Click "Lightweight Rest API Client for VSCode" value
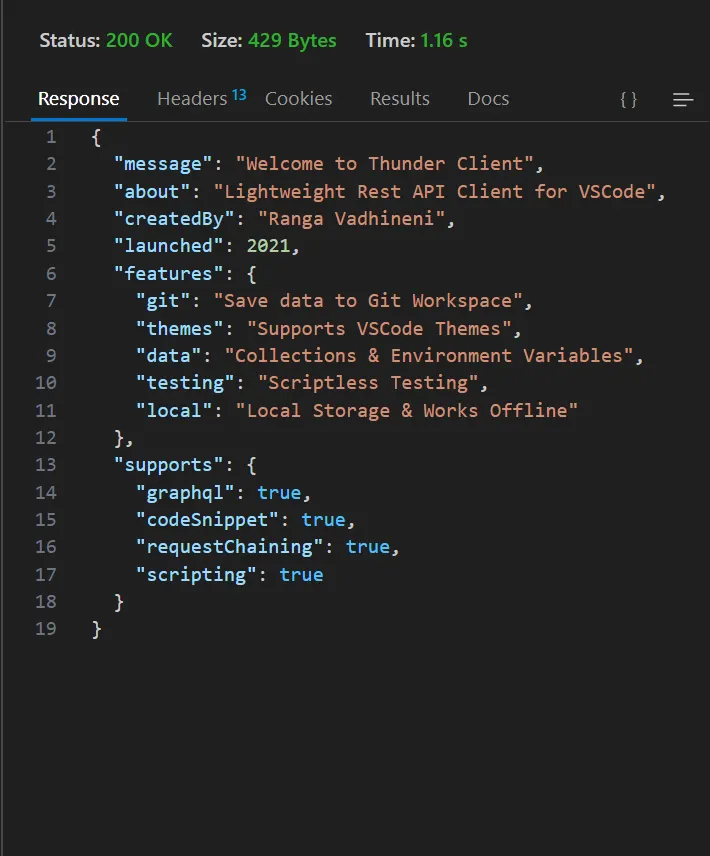The image size is (710, 856). [434, 192]
